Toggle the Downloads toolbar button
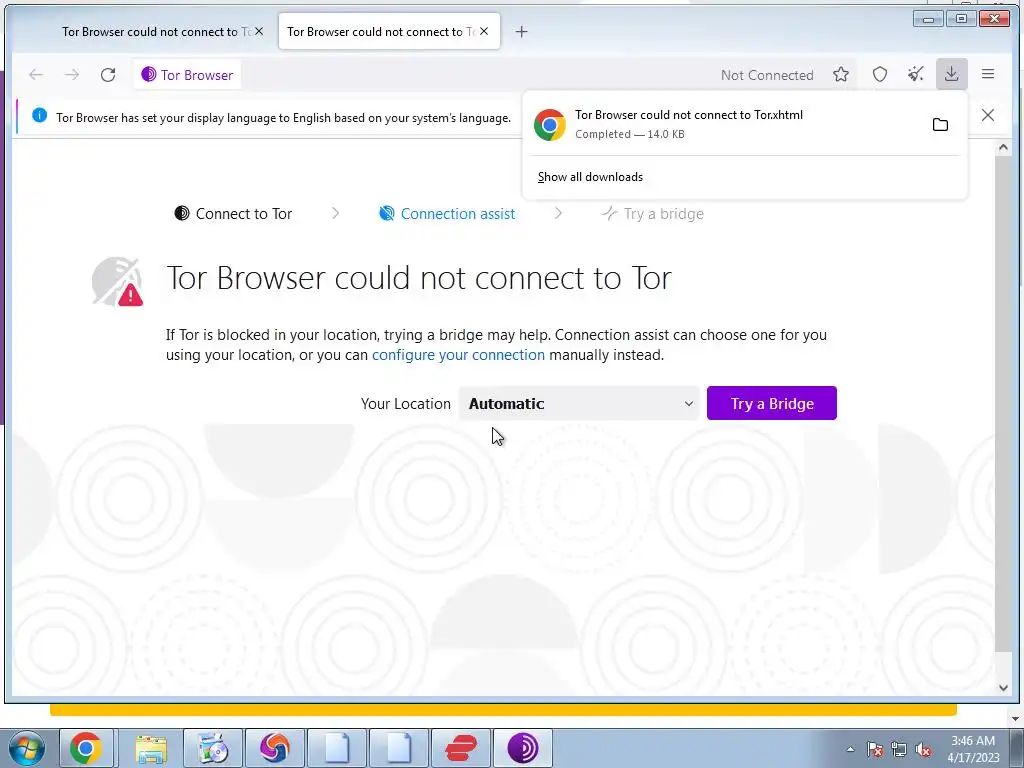The width and height of the screenshot is (1024, 768). pos(952,74)
